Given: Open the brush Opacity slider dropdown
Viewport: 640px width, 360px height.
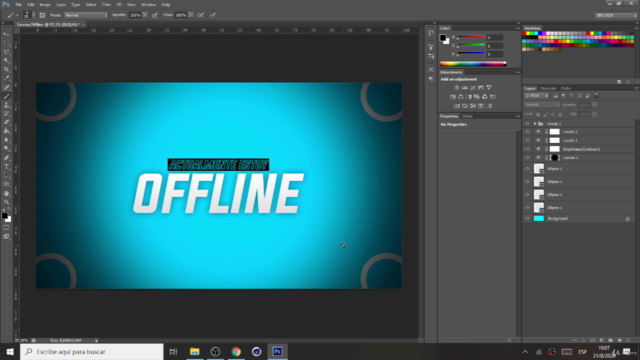Looking at the screenshot, I should [x=145, y=15].
